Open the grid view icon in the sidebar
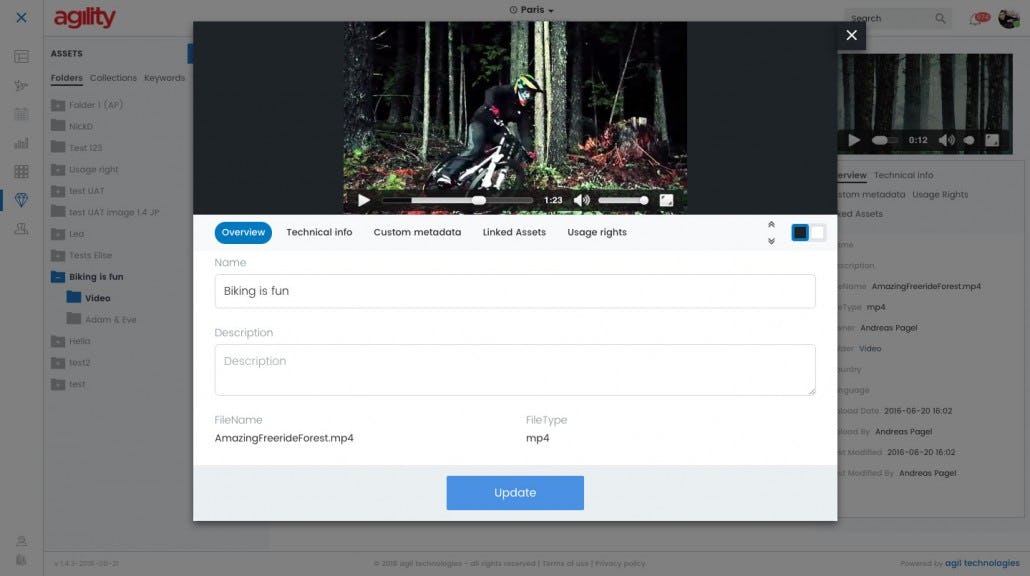This screenshot has width=1030, height=576. pos(20,171)
